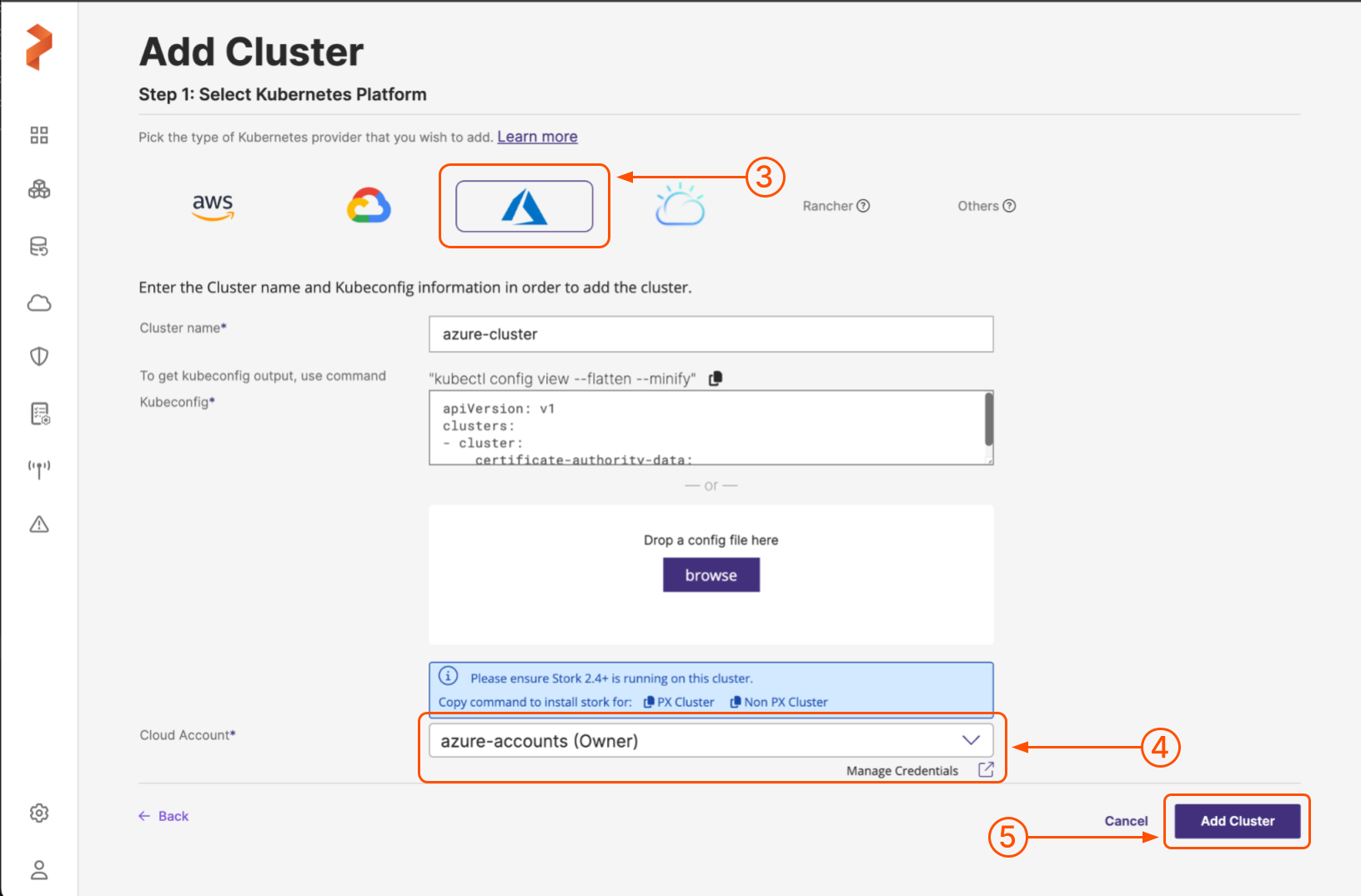Select the Azure platform tile
Screen dimensions: 1361x896
[524, 206]
